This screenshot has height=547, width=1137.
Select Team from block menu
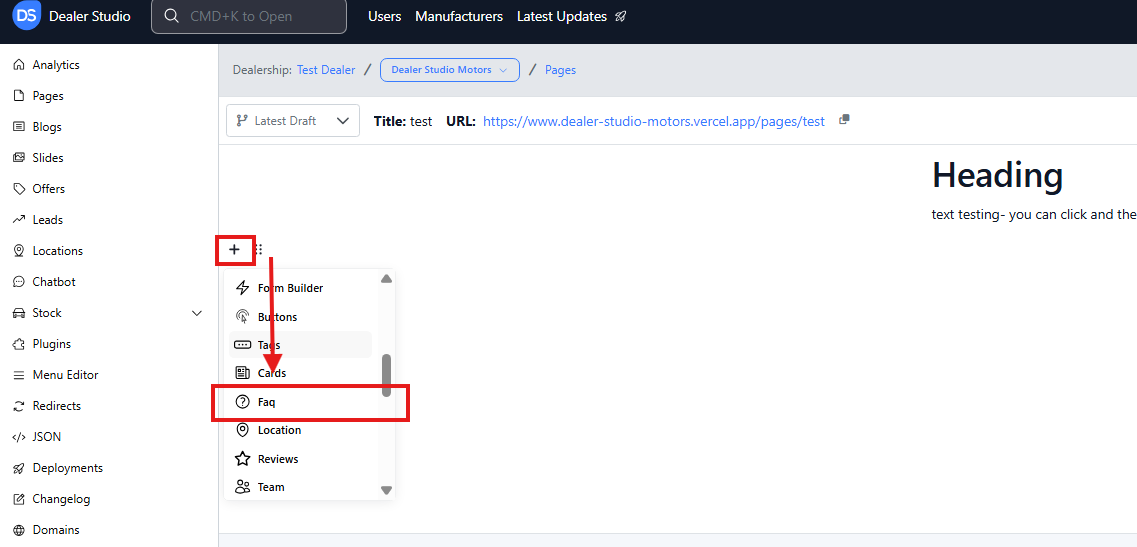click(x=270, y=487)
